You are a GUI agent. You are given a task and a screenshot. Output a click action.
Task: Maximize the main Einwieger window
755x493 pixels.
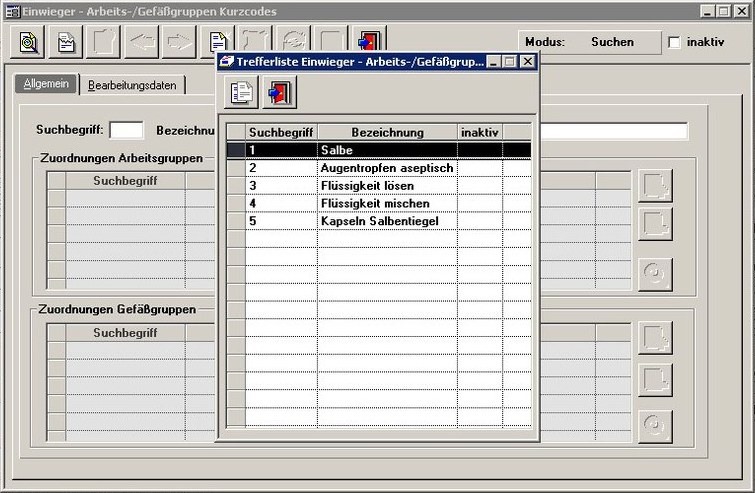click(723, 11)
